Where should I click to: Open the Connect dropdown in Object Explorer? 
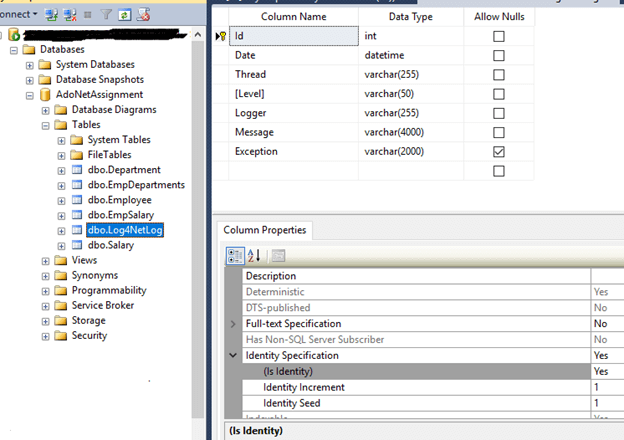pyautogui.click(x=18, y=14)
